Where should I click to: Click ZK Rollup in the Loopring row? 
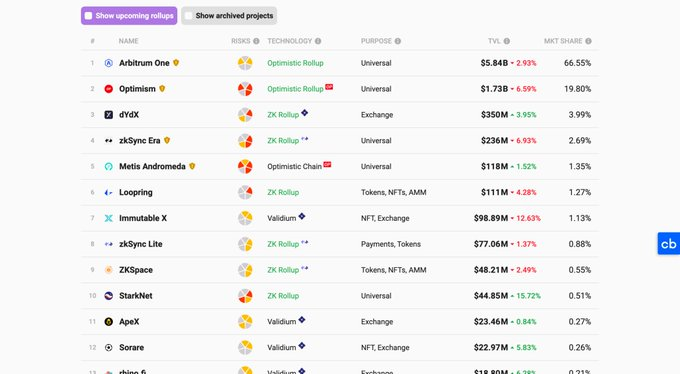(x=283, y=192)
